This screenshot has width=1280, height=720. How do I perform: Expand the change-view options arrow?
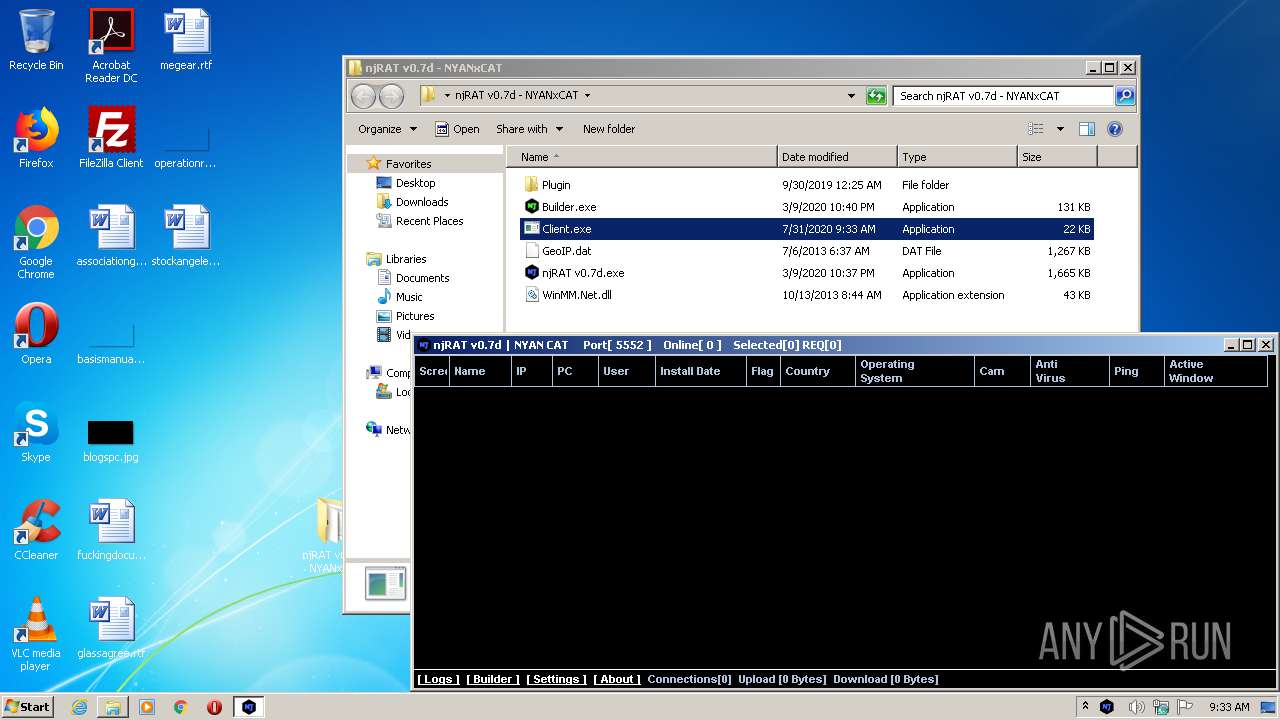click(1060, 129)
